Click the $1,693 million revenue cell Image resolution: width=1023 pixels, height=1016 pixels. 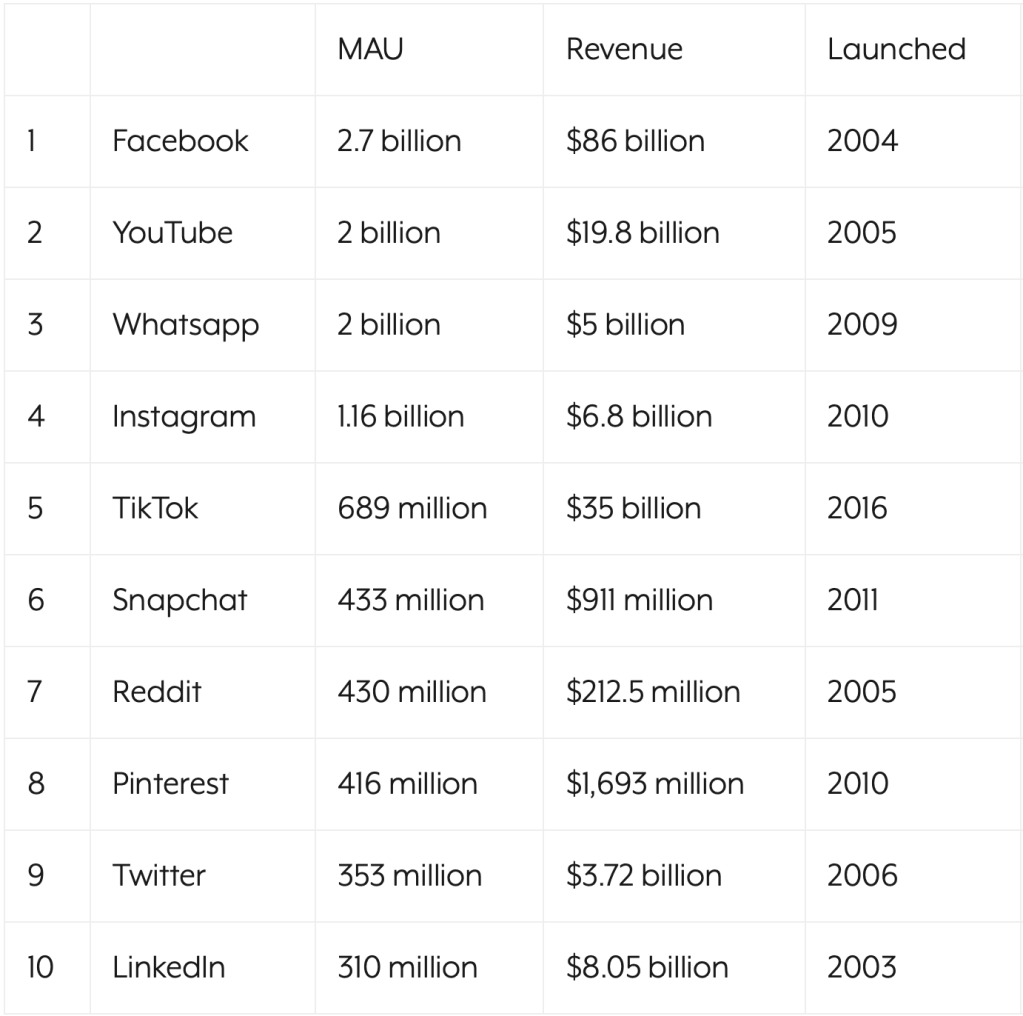(655, 783)
